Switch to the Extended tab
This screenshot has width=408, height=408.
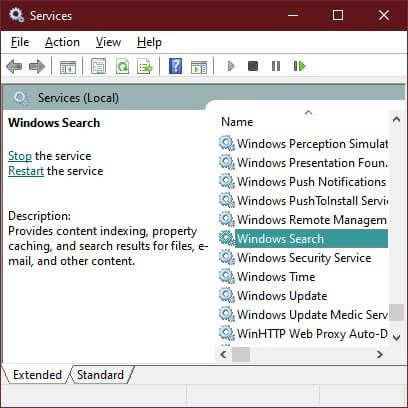click(x=37, y=375)
